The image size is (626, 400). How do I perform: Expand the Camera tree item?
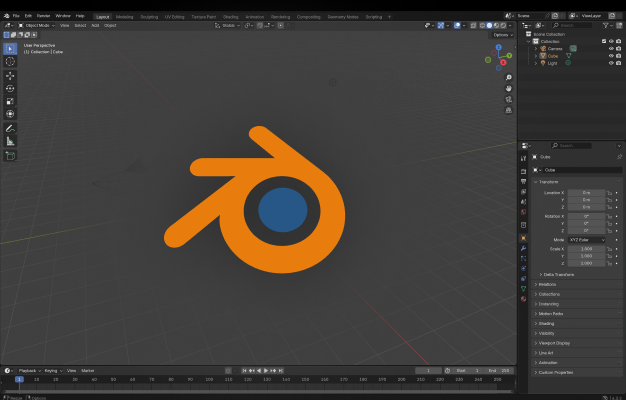tap(536, 49)
